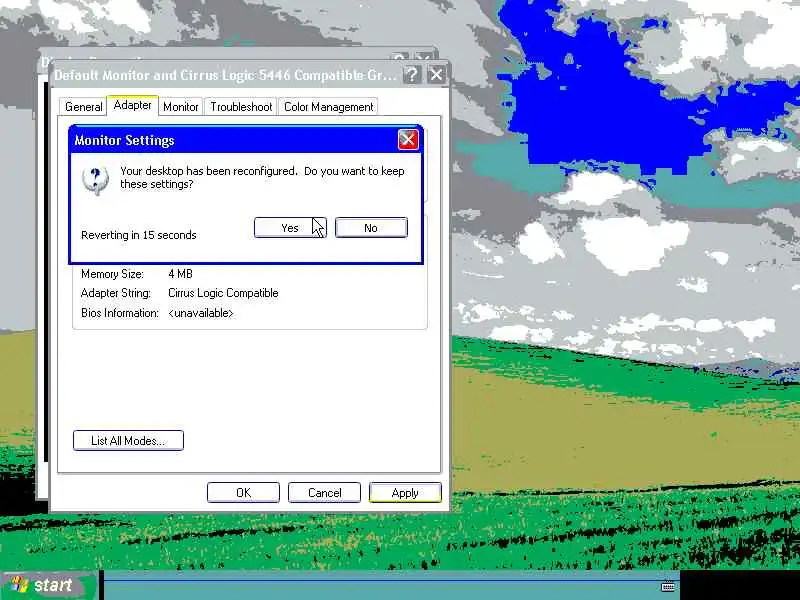Select the Memory Size '4 MB' value
This screenshot has width=800, height=600.
tap(180, 274)
